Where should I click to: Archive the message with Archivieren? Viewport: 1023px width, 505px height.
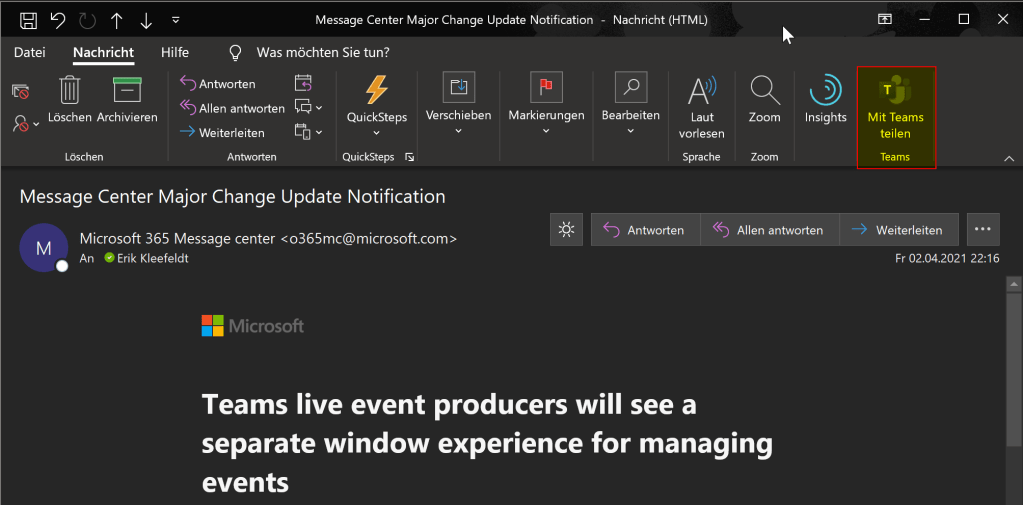(127, 100)
